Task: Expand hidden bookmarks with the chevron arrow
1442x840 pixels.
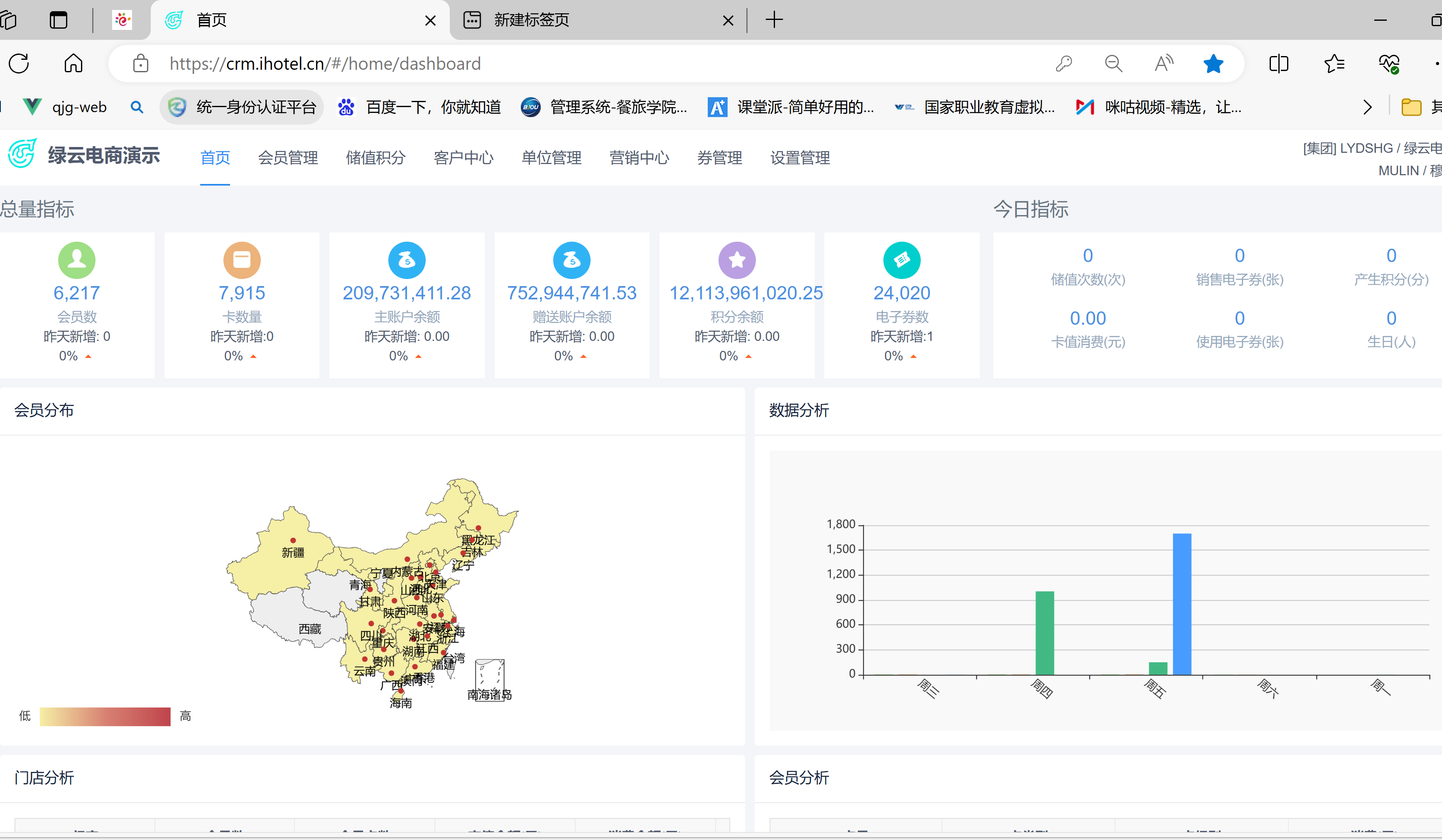Action: (x=1367, y=107)
